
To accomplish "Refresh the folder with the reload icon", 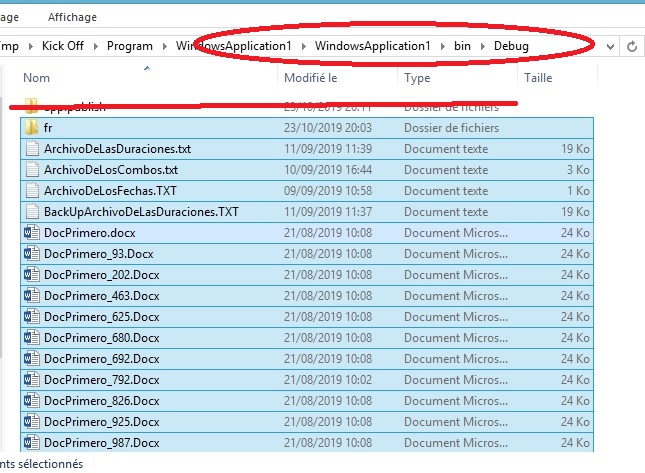I will click(632, 46).
